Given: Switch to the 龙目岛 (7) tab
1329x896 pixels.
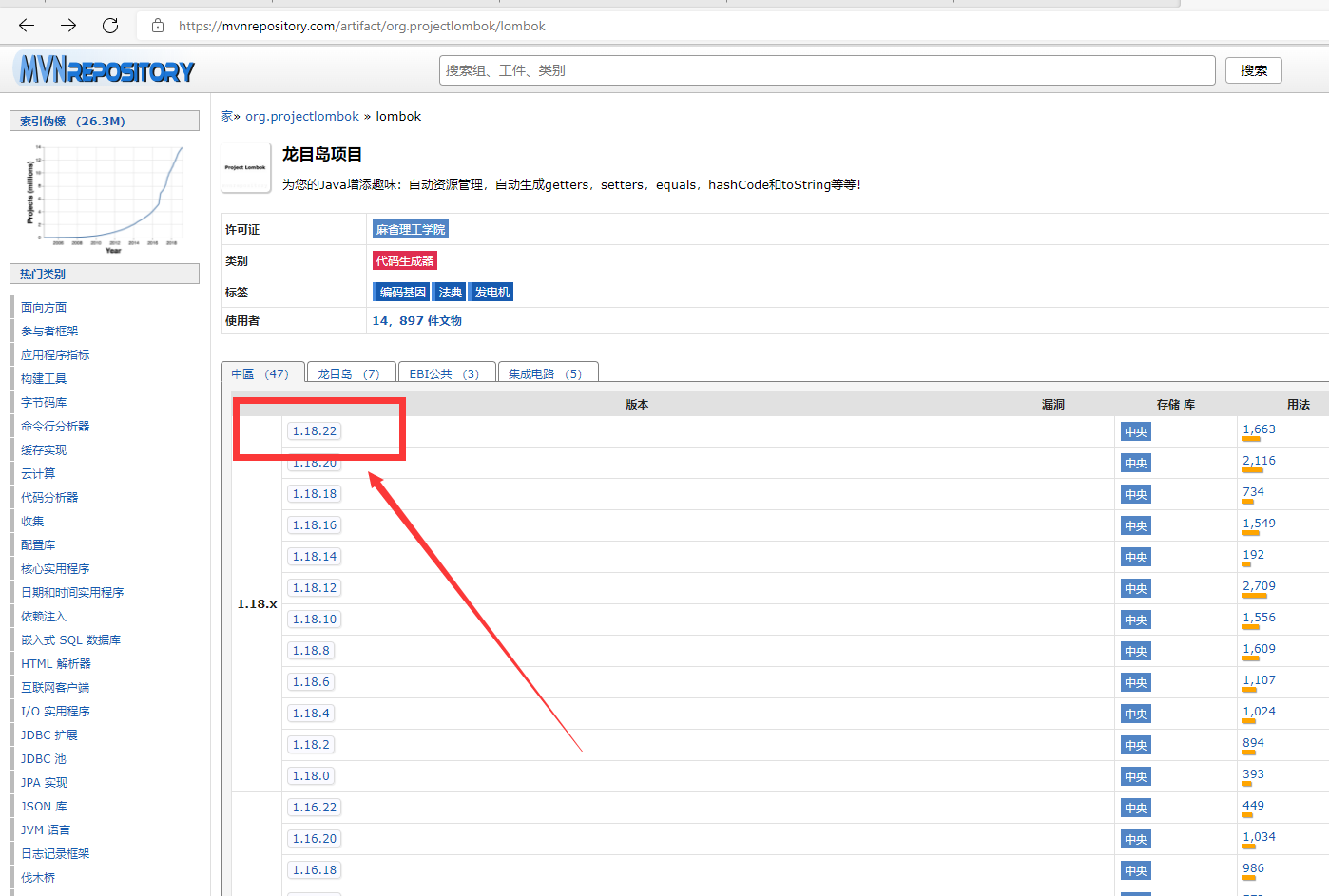Looking at the screenshot, I should point(350,372).
